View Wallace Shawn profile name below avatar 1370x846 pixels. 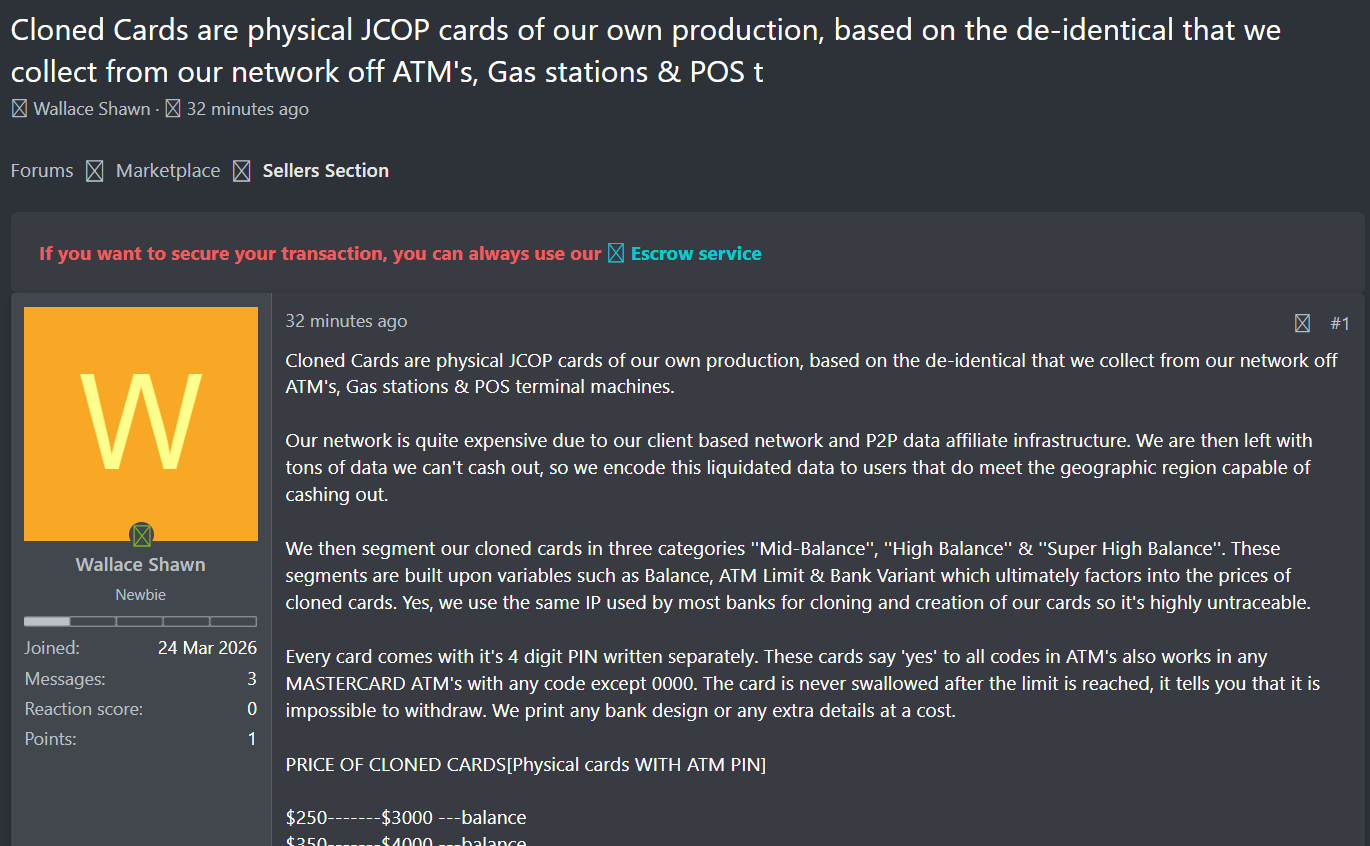pyautogui.click(x=140, y=565)
